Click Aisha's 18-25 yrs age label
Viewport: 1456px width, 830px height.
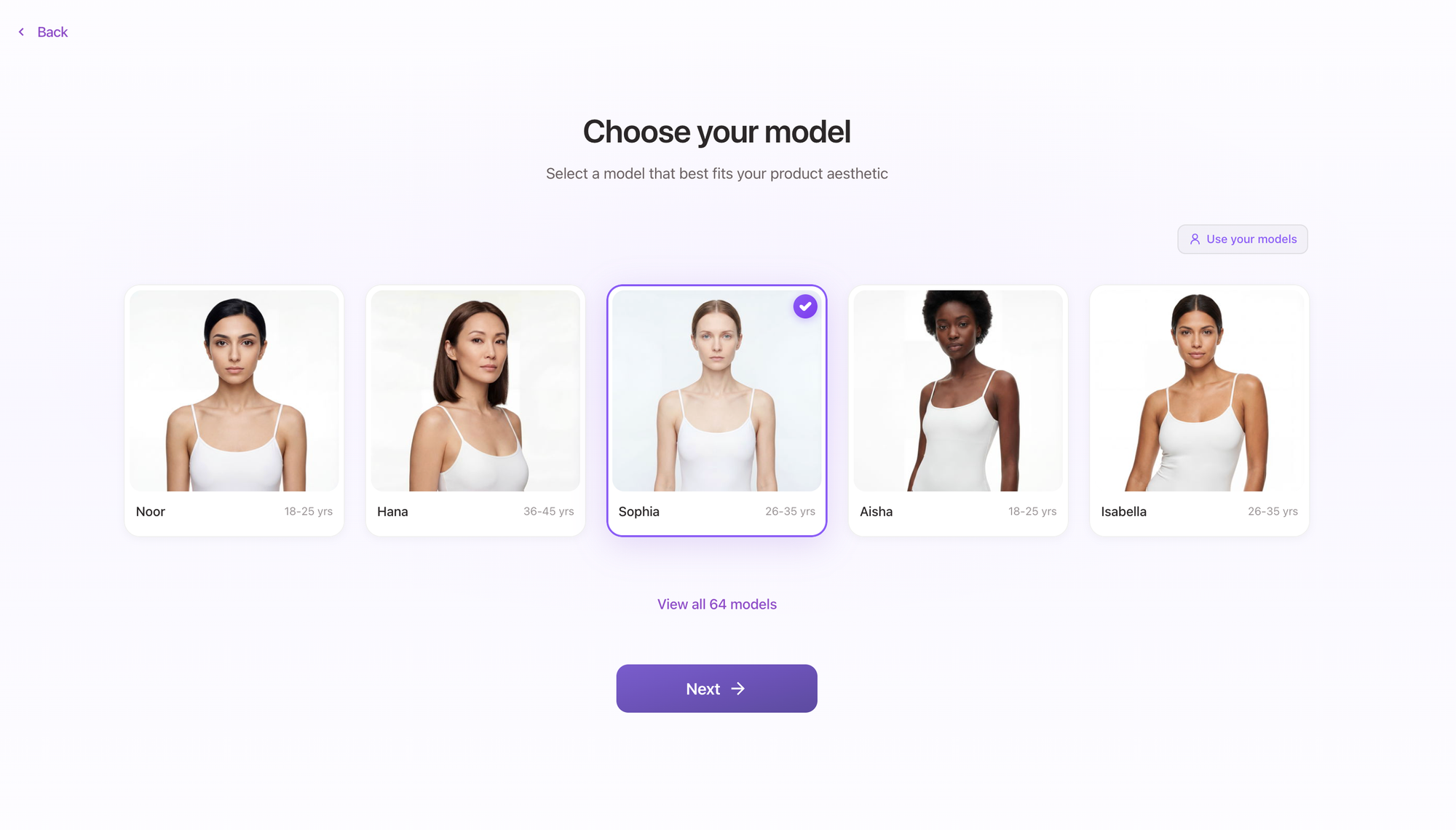1032,512
